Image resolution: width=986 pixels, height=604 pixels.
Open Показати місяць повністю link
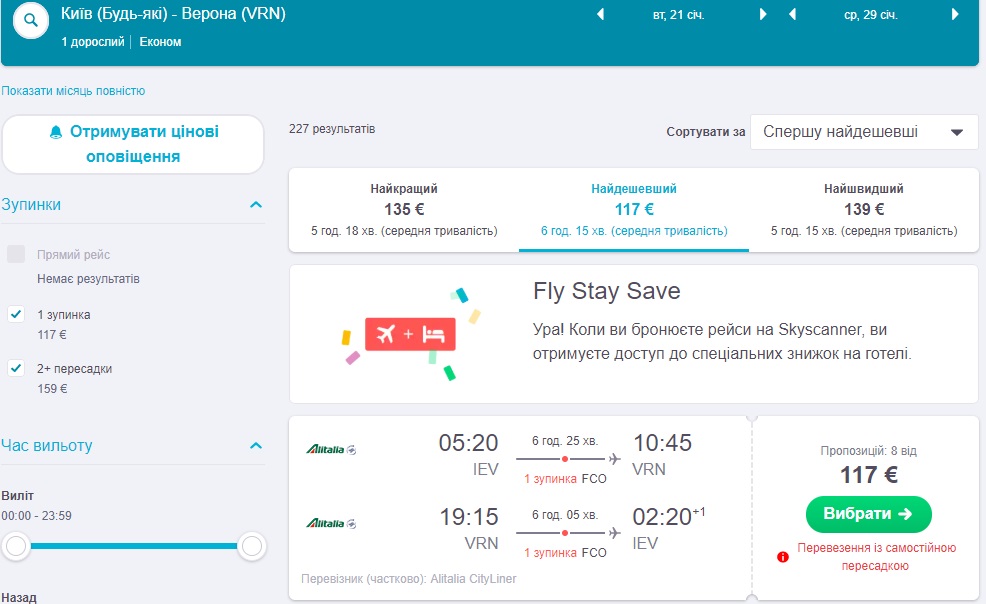coord(73,91)
